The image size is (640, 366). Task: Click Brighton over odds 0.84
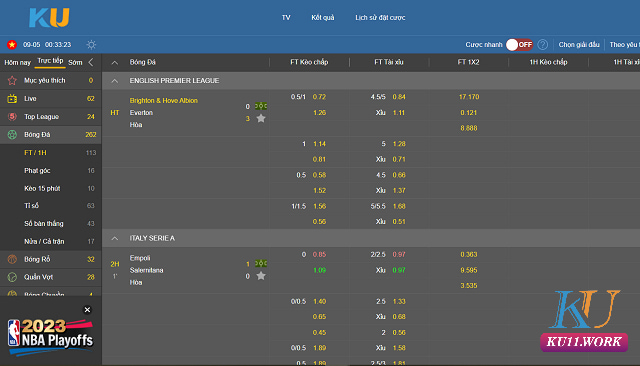click(x=399, y=97)
